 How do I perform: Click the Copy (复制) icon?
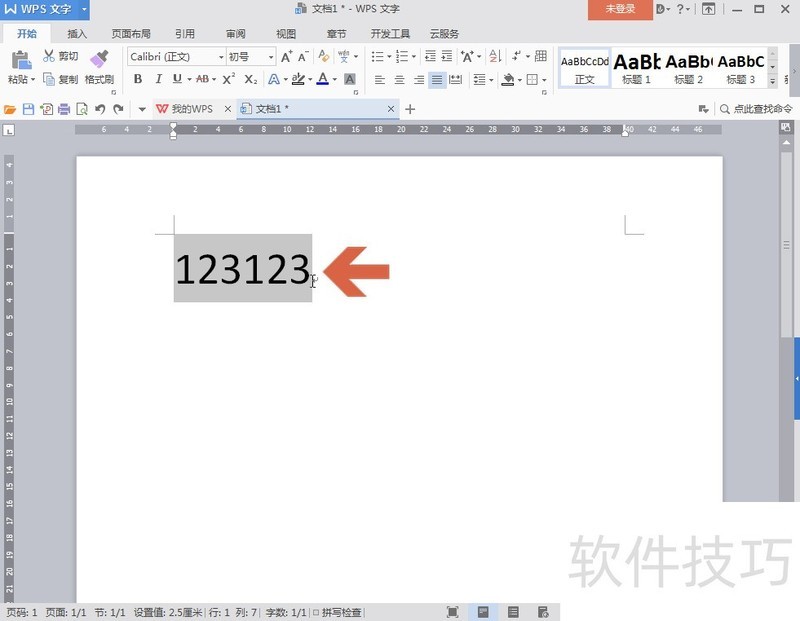pyautogui.click(x=49, y=79)
